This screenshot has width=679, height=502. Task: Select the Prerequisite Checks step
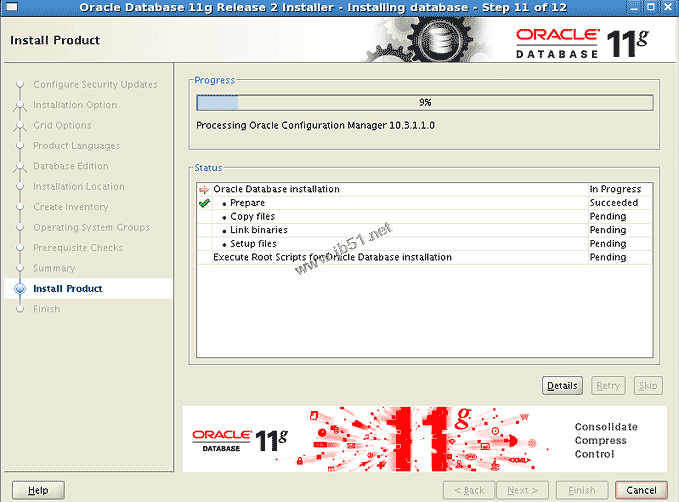(x=78, y=248)
